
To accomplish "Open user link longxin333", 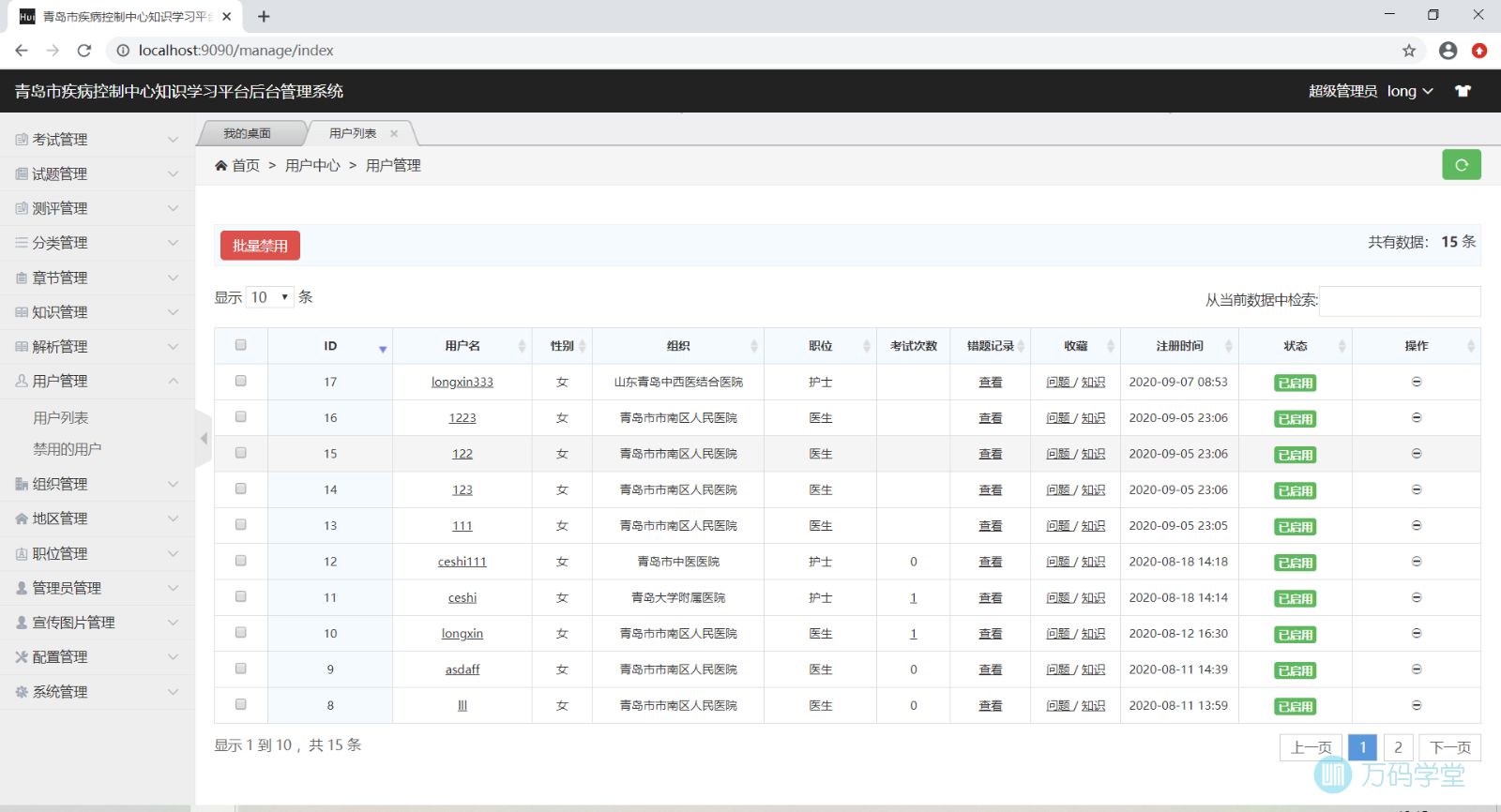I will click(462, 382).
